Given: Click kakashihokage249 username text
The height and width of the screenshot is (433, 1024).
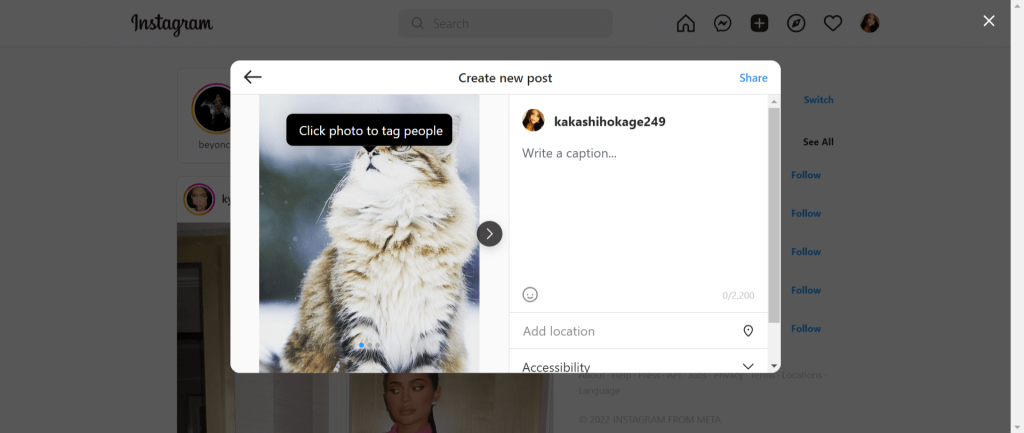Looking at the screenshot, I should pos(609,121).
